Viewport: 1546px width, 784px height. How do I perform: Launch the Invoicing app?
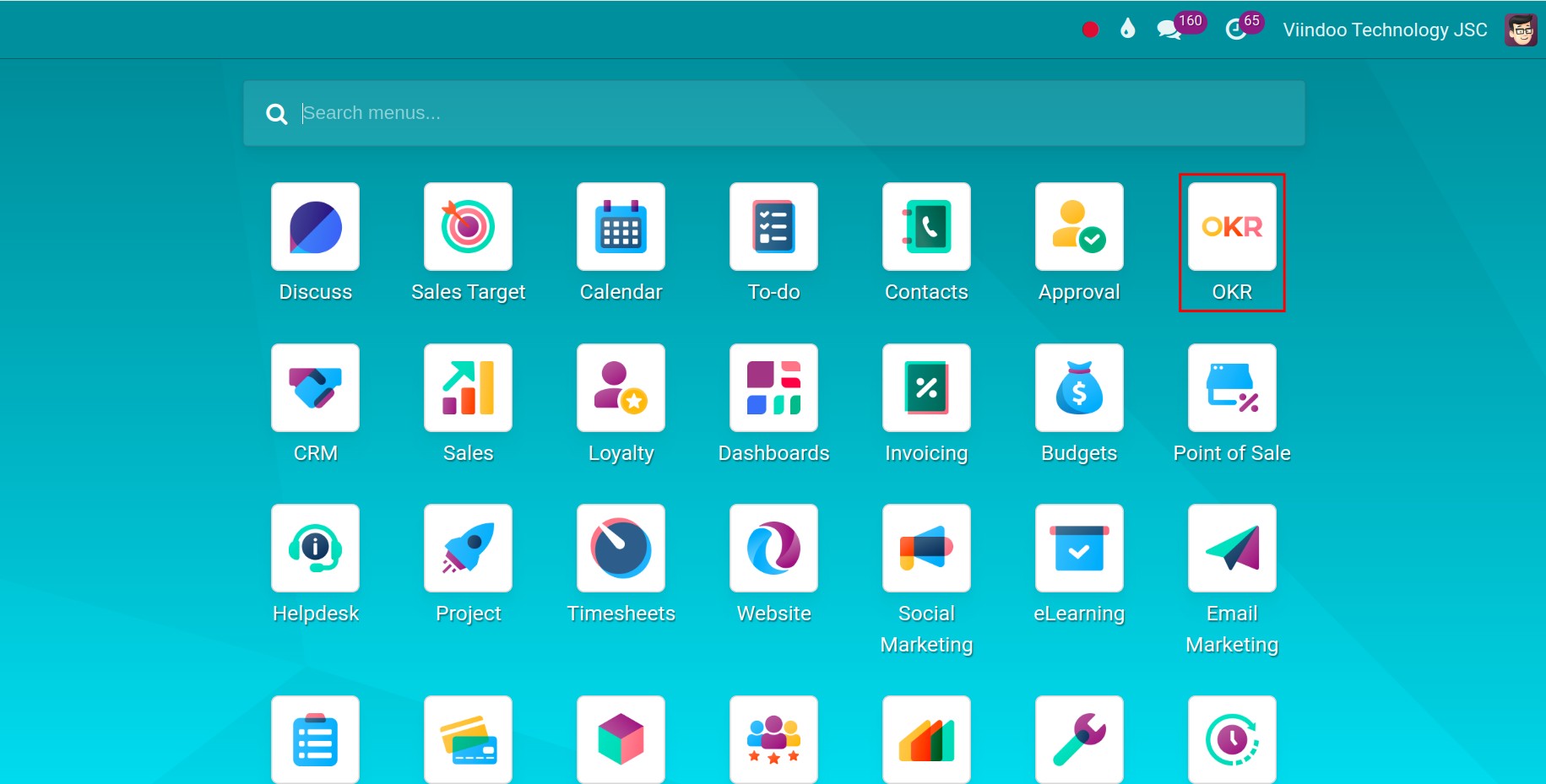coord(926,388)
